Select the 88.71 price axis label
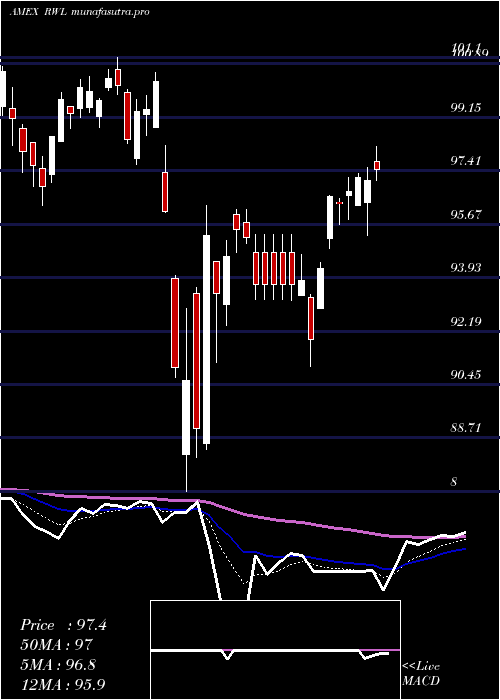This screenshot has width=500, height=700. (x=466, y=428)
